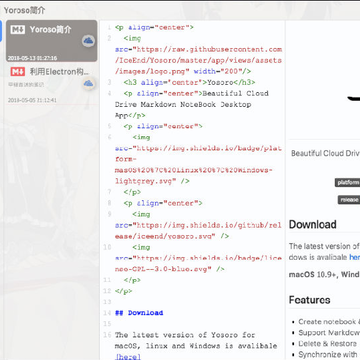Open the 'here' link in the preview
The height and width of the screenshot is (360, 360).
(x=355, y=257)
